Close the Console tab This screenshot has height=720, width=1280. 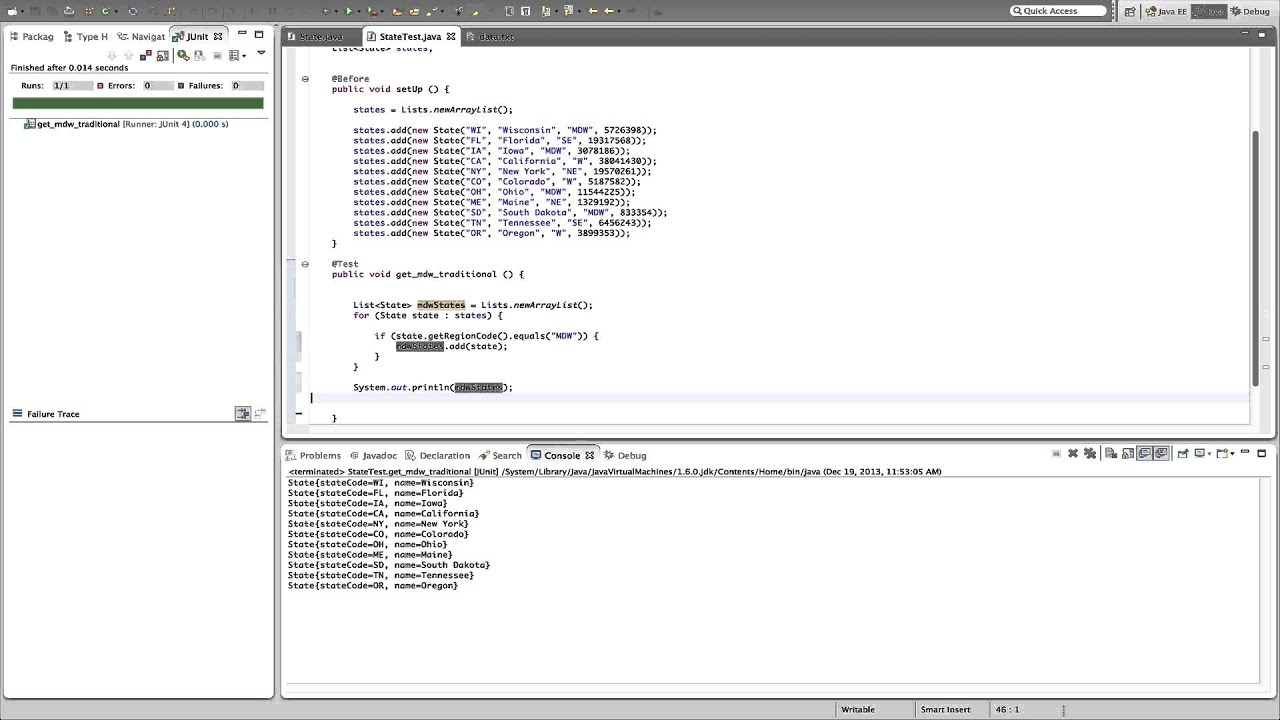[x=589, y=455]
